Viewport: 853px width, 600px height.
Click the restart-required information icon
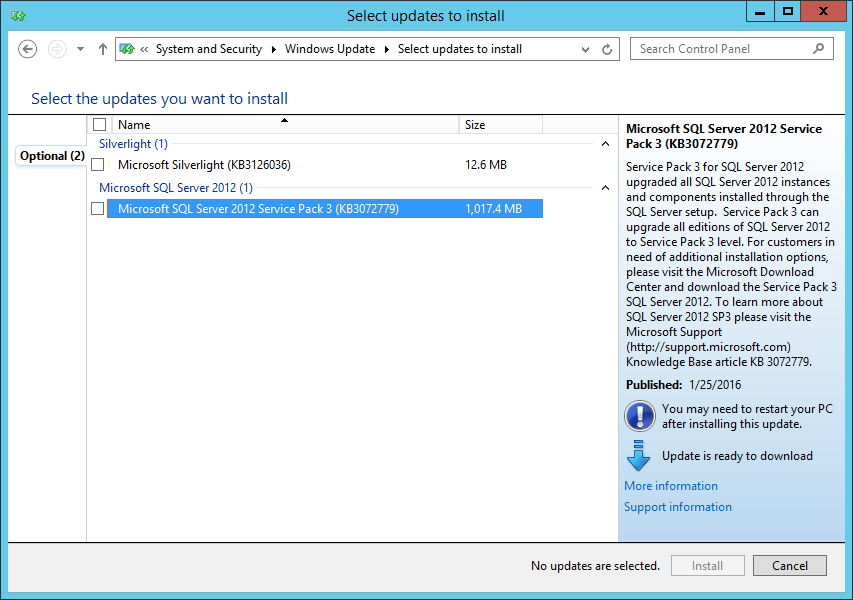639,417
